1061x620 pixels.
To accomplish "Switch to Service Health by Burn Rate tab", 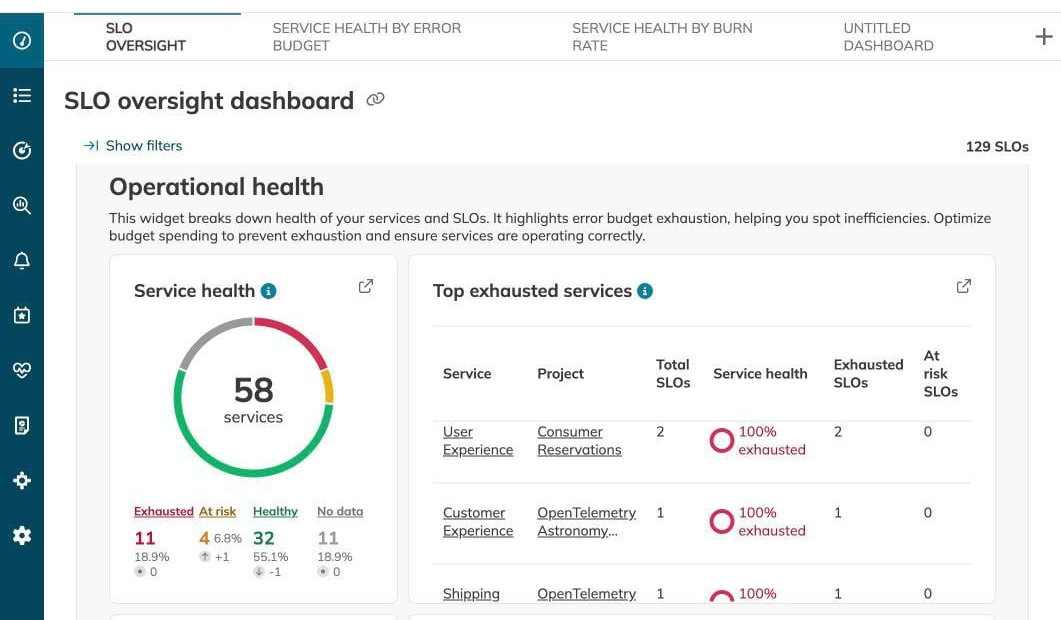I will (x=662, y=37).
